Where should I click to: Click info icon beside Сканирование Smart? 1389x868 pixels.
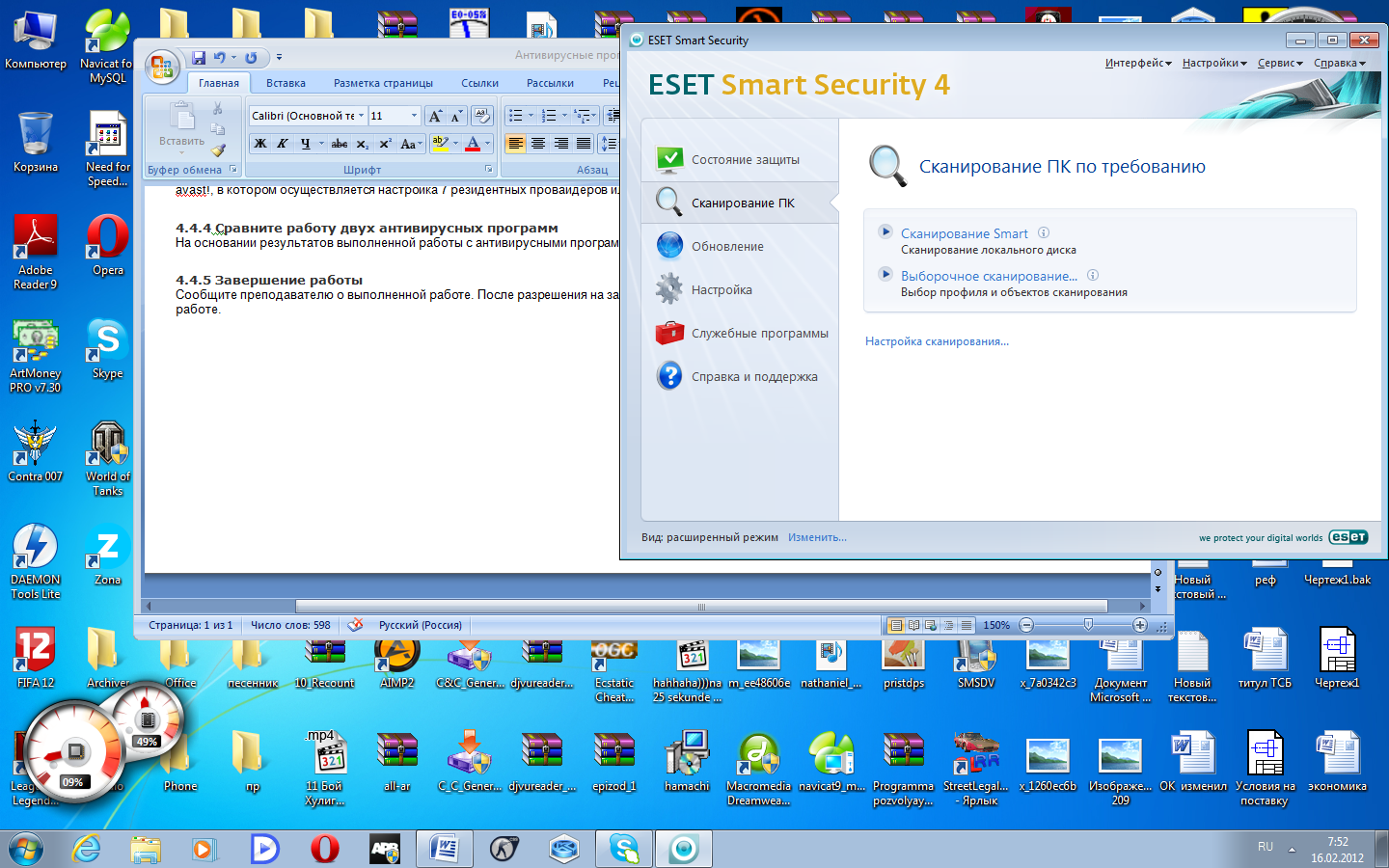coord(1044,232)
